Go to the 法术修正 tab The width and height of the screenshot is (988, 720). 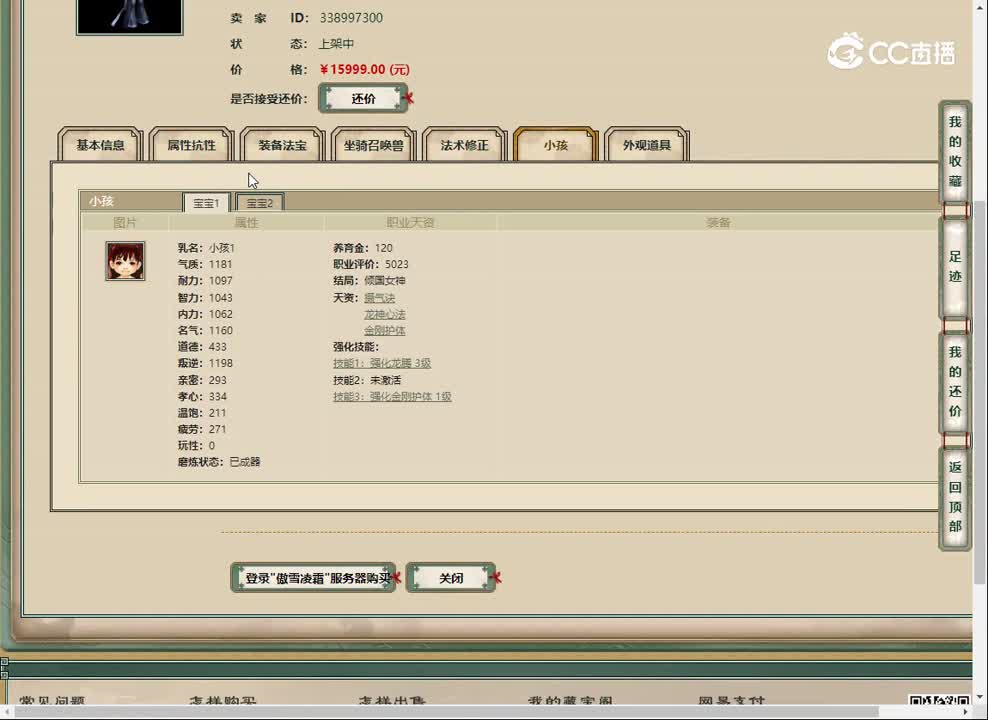(464, 145)
